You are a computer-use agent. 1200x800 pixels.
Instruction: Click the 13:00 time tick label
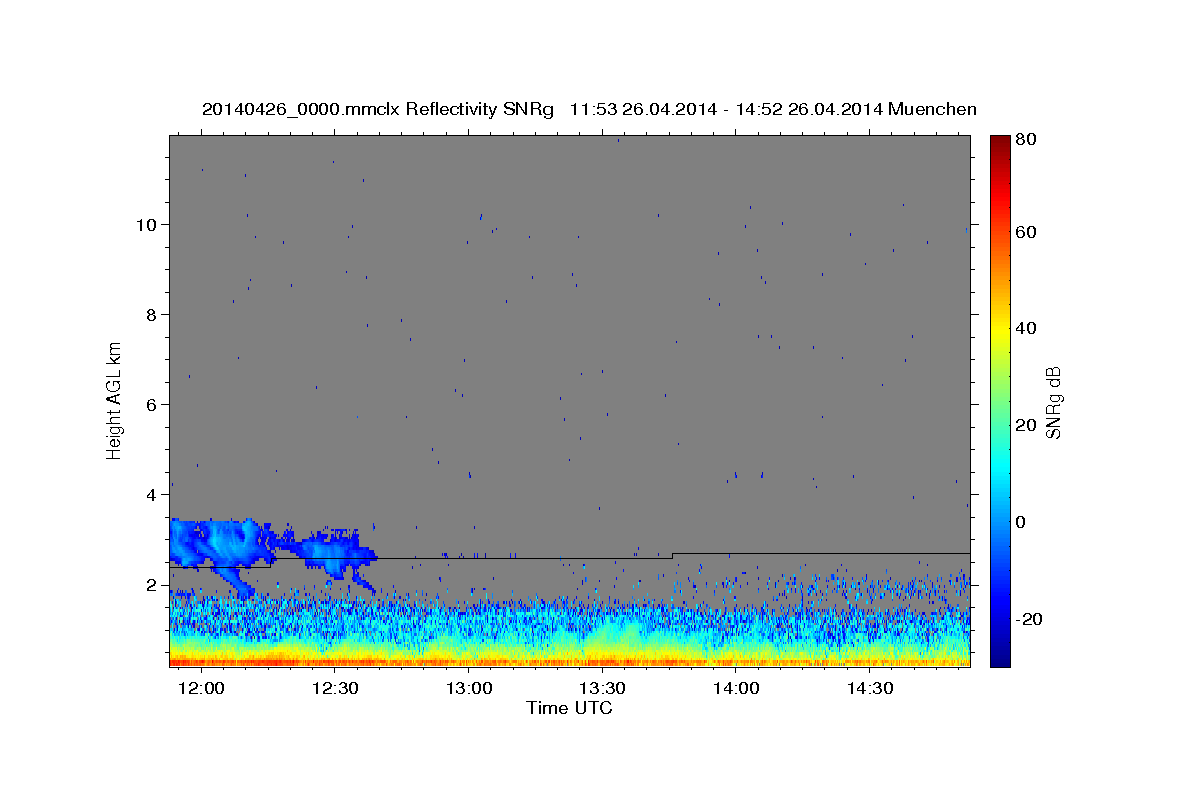[469, 689]
